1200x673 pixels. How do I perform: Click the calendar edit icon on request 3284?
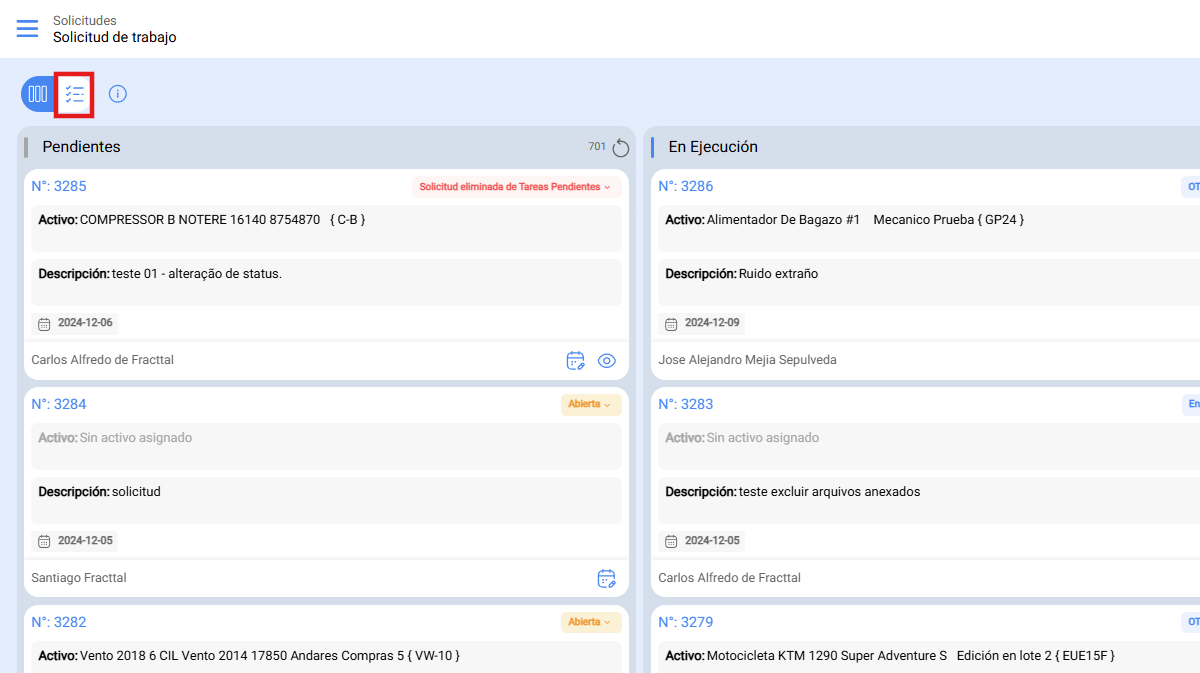pyautogui.click(x=606, y=579)
